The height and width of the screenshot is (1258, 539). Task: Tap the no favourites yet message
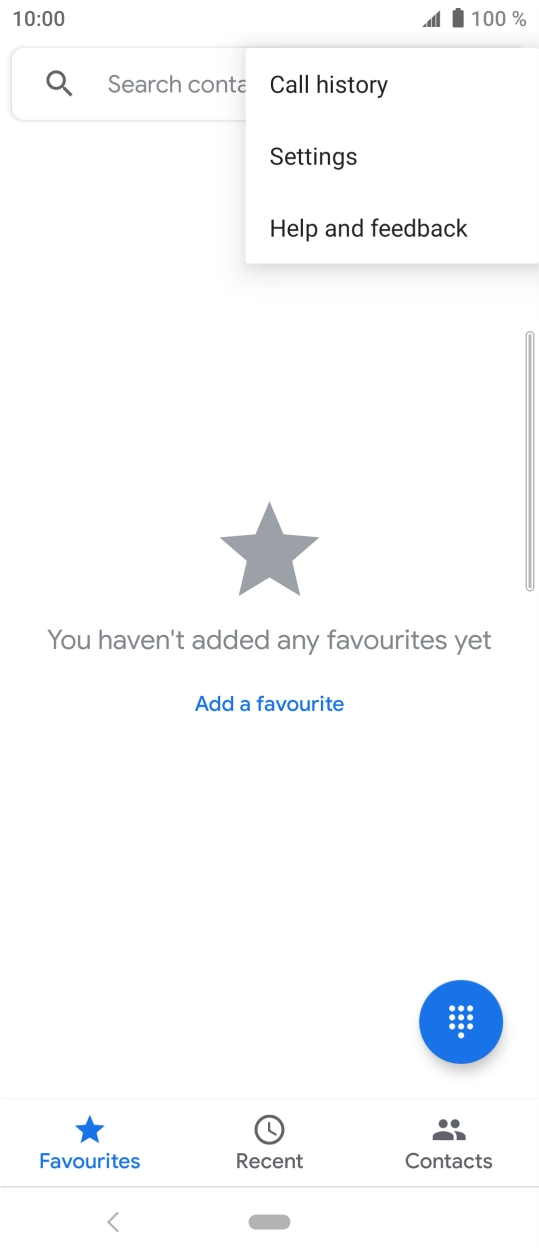click(x=269, y=640)
